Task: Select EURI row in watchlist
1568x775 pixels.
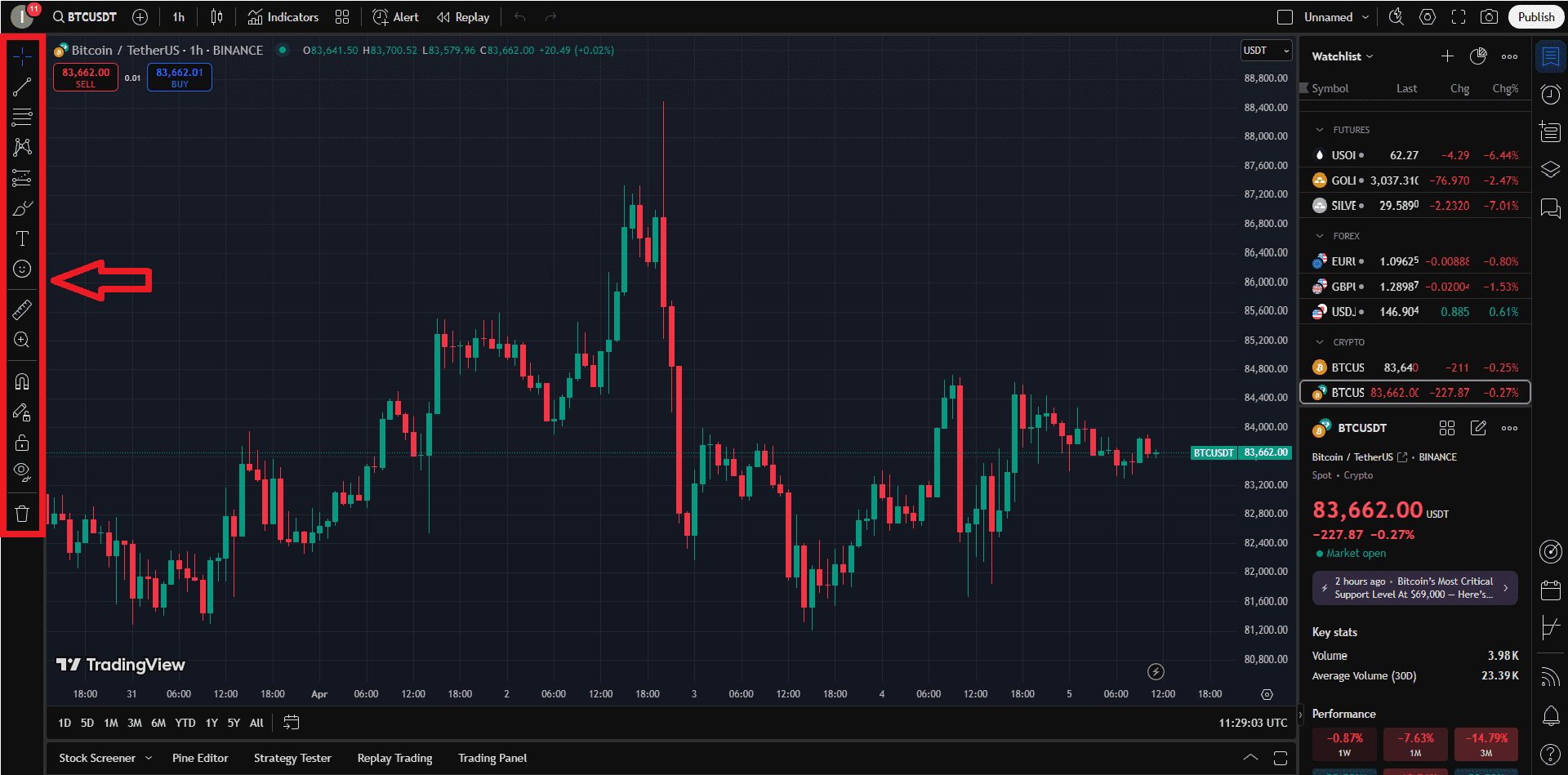Action: coord(1415,261)
